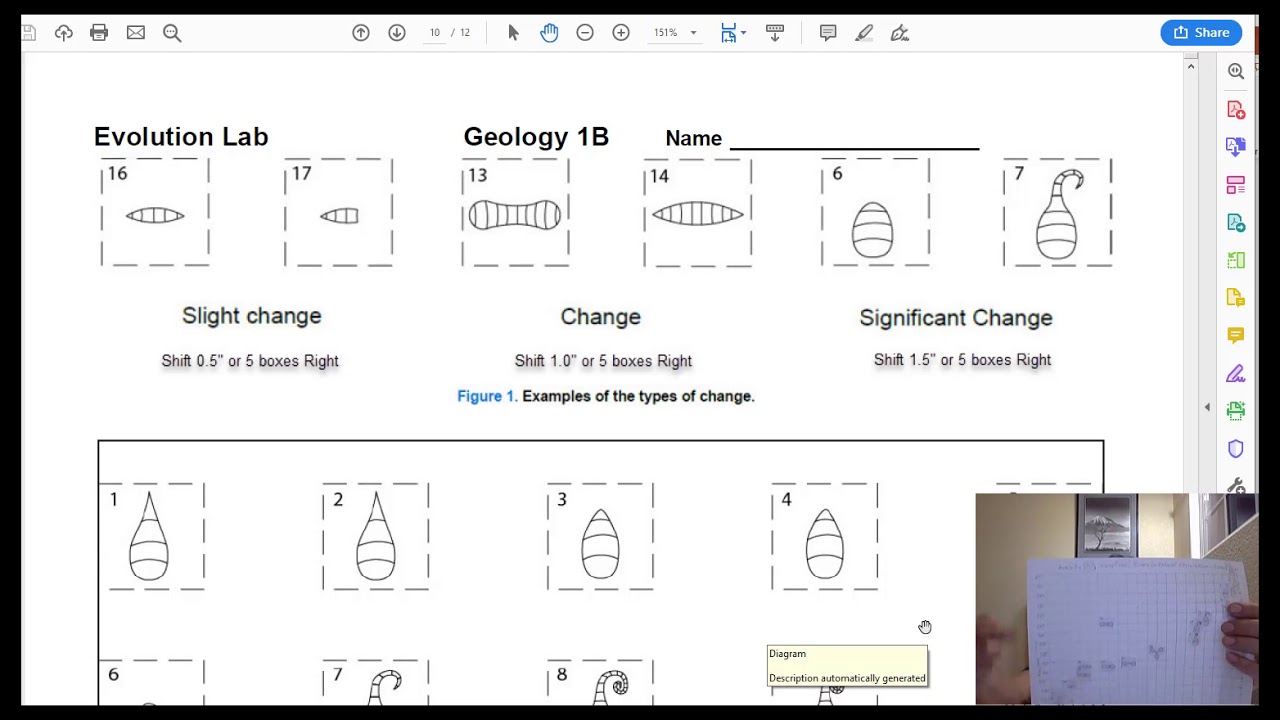Screen dimensions: 1280x720
Task: Open Organize Pages tool in sidebar
Action: point(1236,260)
